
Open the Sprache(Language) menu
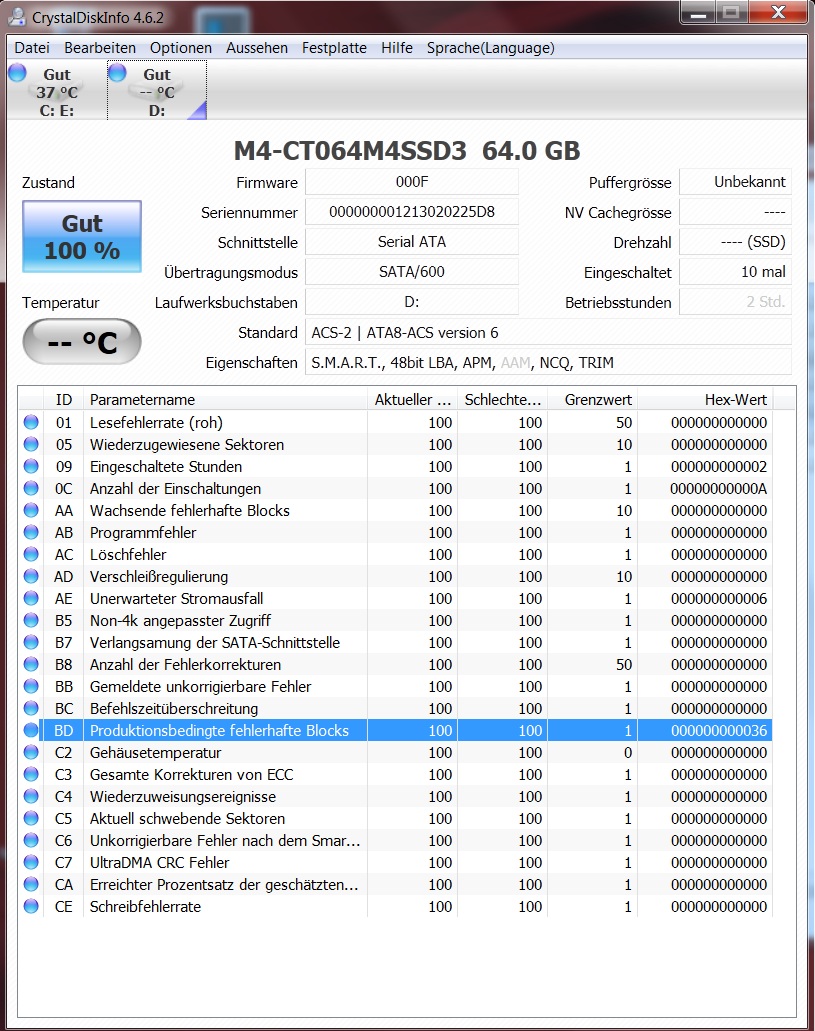pos(491,48)
